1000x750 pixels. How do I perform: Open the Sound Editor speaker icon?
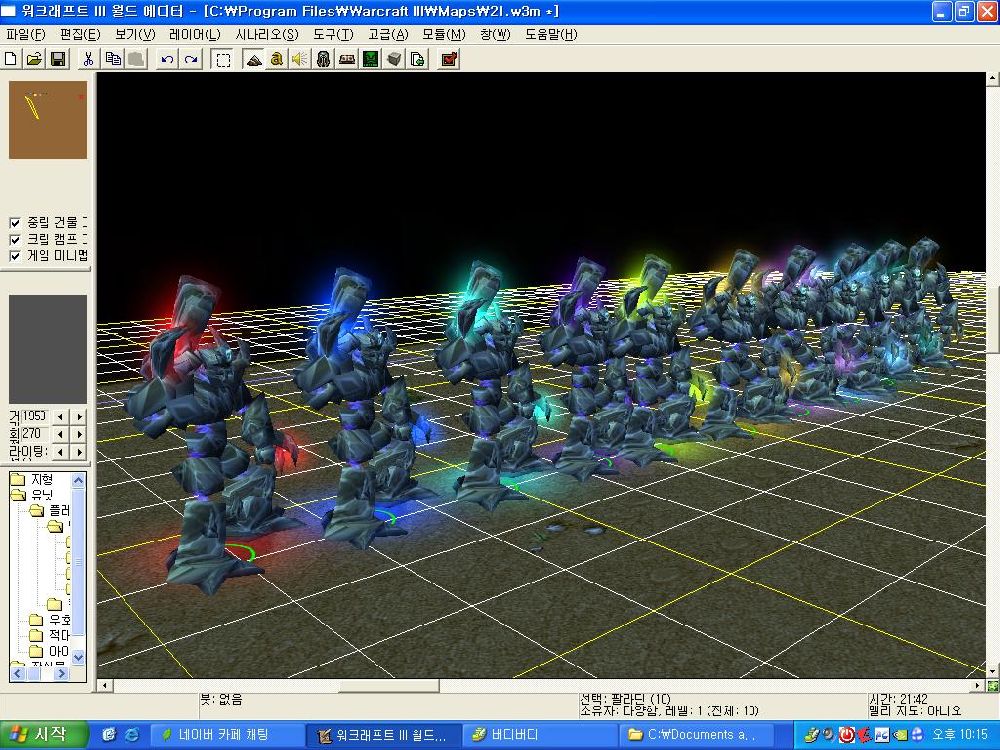299,59
